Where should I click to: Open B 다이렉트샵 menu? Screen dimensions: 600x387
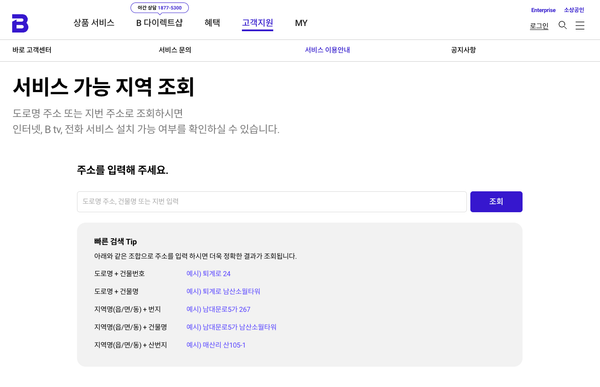[x=159, y=23]
